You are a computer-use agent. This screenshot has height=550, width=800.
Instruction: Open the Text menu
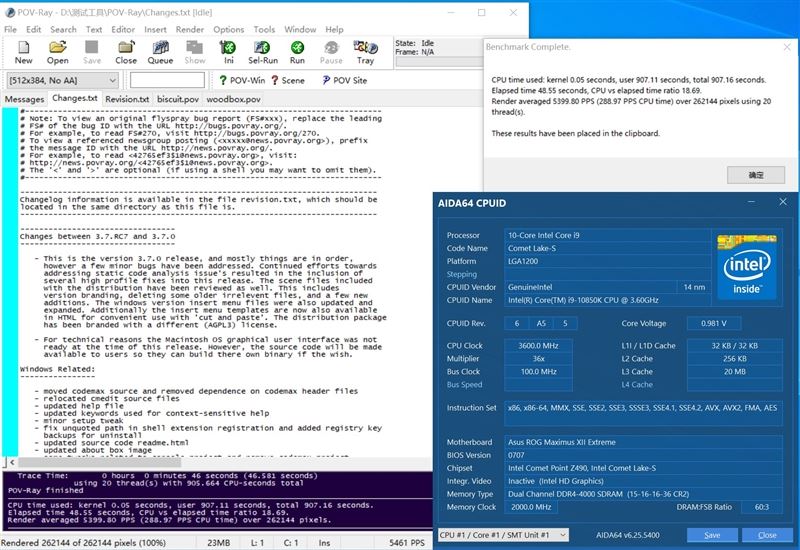94,30
